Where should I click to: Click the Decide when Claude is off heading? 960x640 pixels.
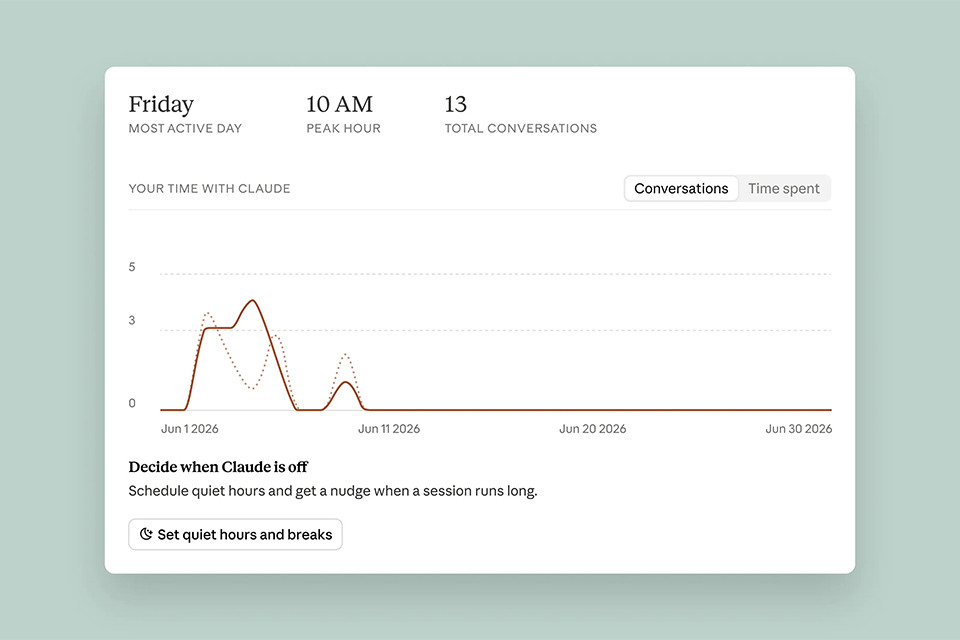point(218,467)
